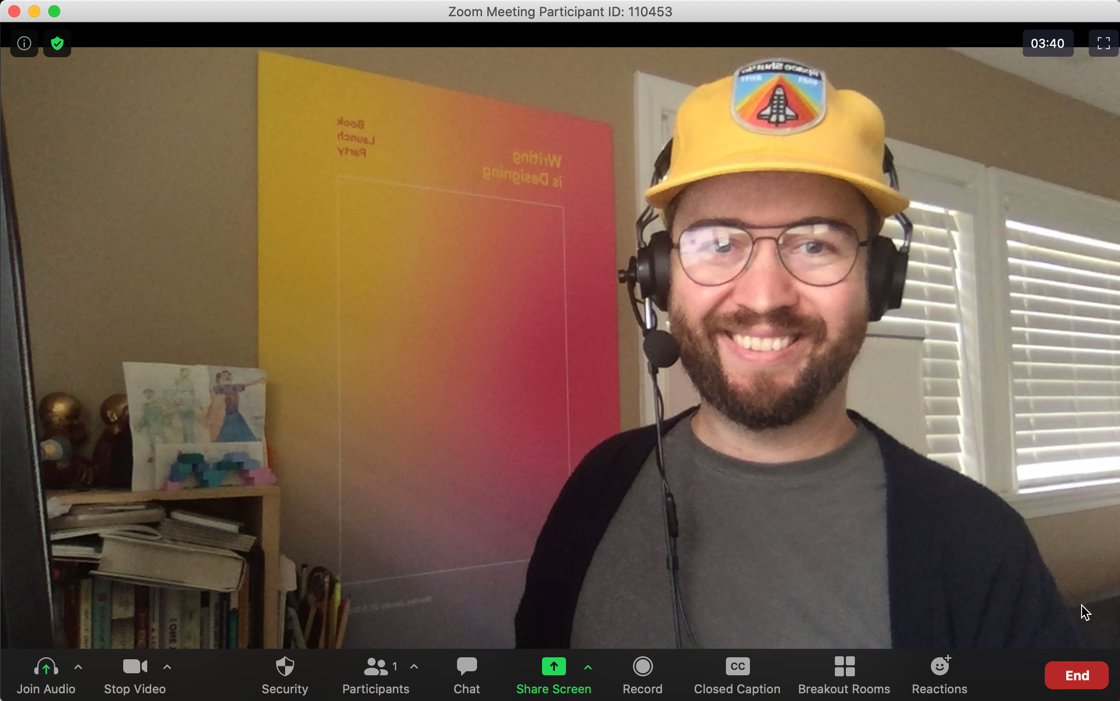This screenshot has height=701, width=1120.
Task: Enable Closed Caption with the CC icon
Action: pyautogui.click(x=737, y=675)
